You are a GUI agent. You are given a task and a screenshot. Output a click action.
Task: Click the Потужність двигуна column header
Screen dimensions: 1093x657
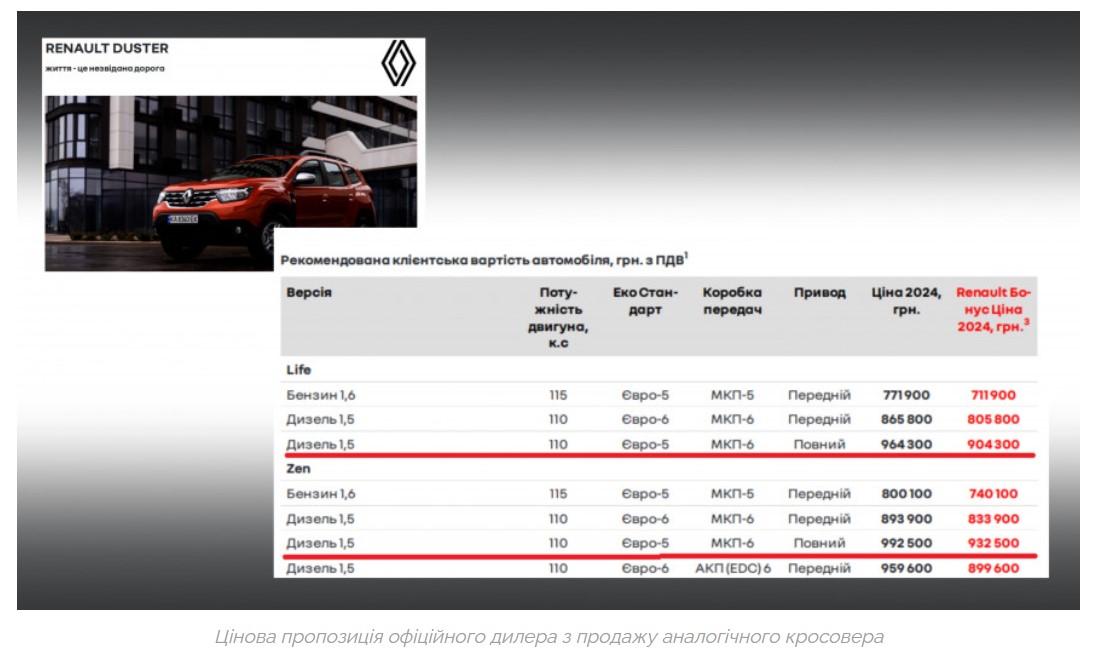click(557, 317)
